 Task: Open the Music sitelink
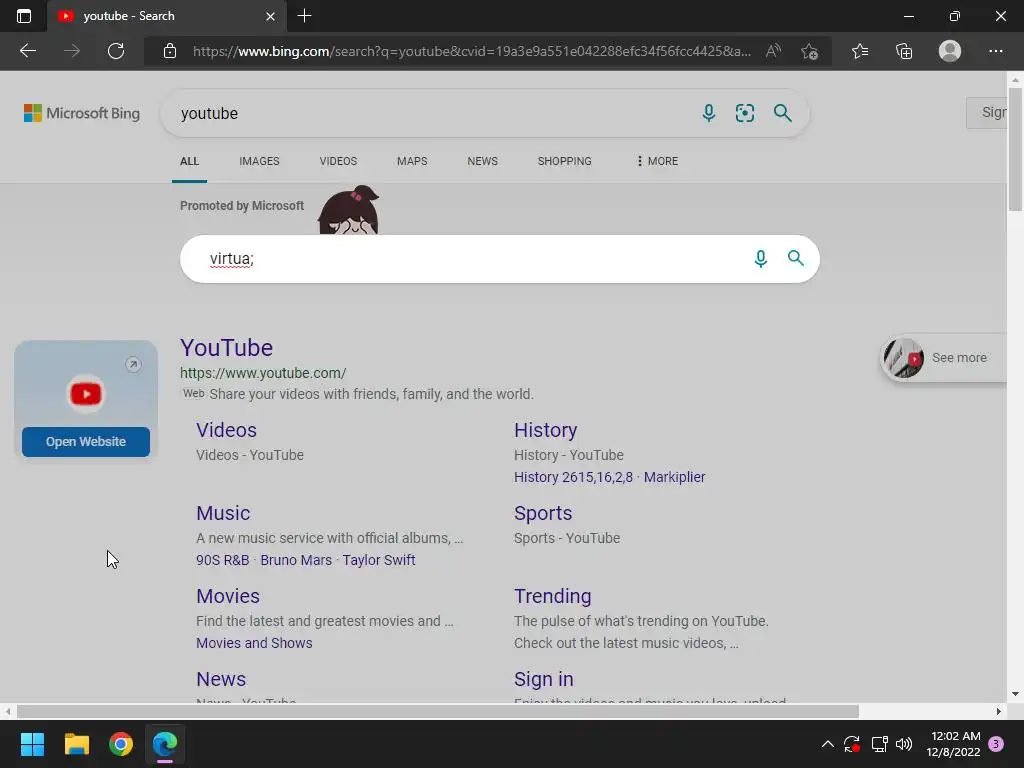223,513
